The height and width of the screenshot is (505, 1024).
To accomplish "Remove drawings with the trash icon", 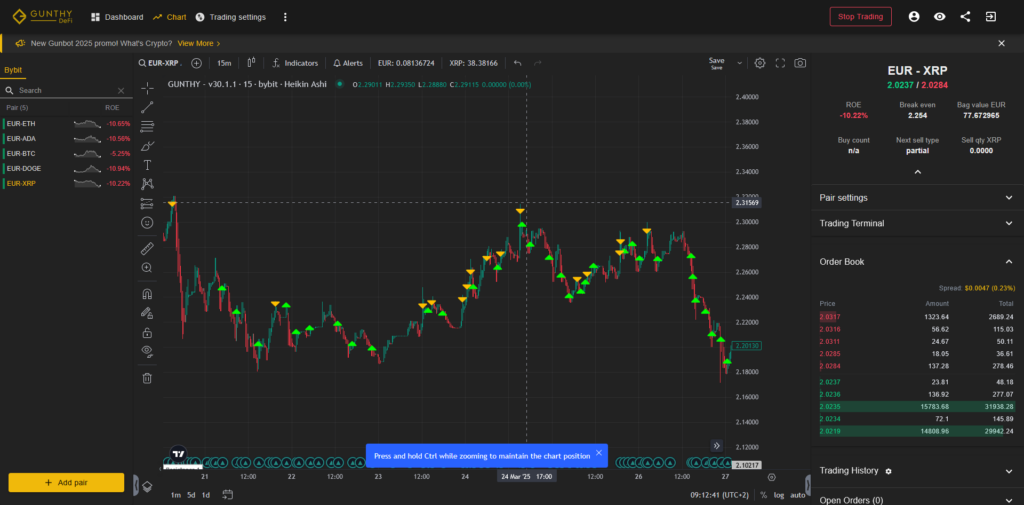I will tap(148, 378).
